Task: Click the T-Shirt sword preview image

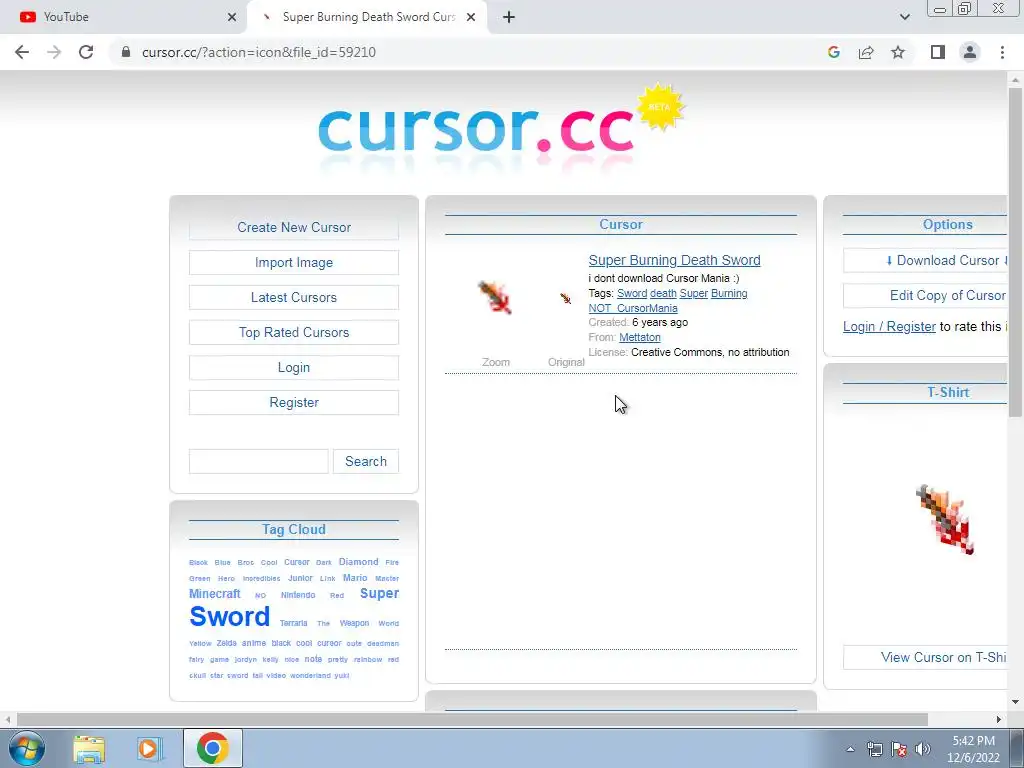Action: coord(945,520)
